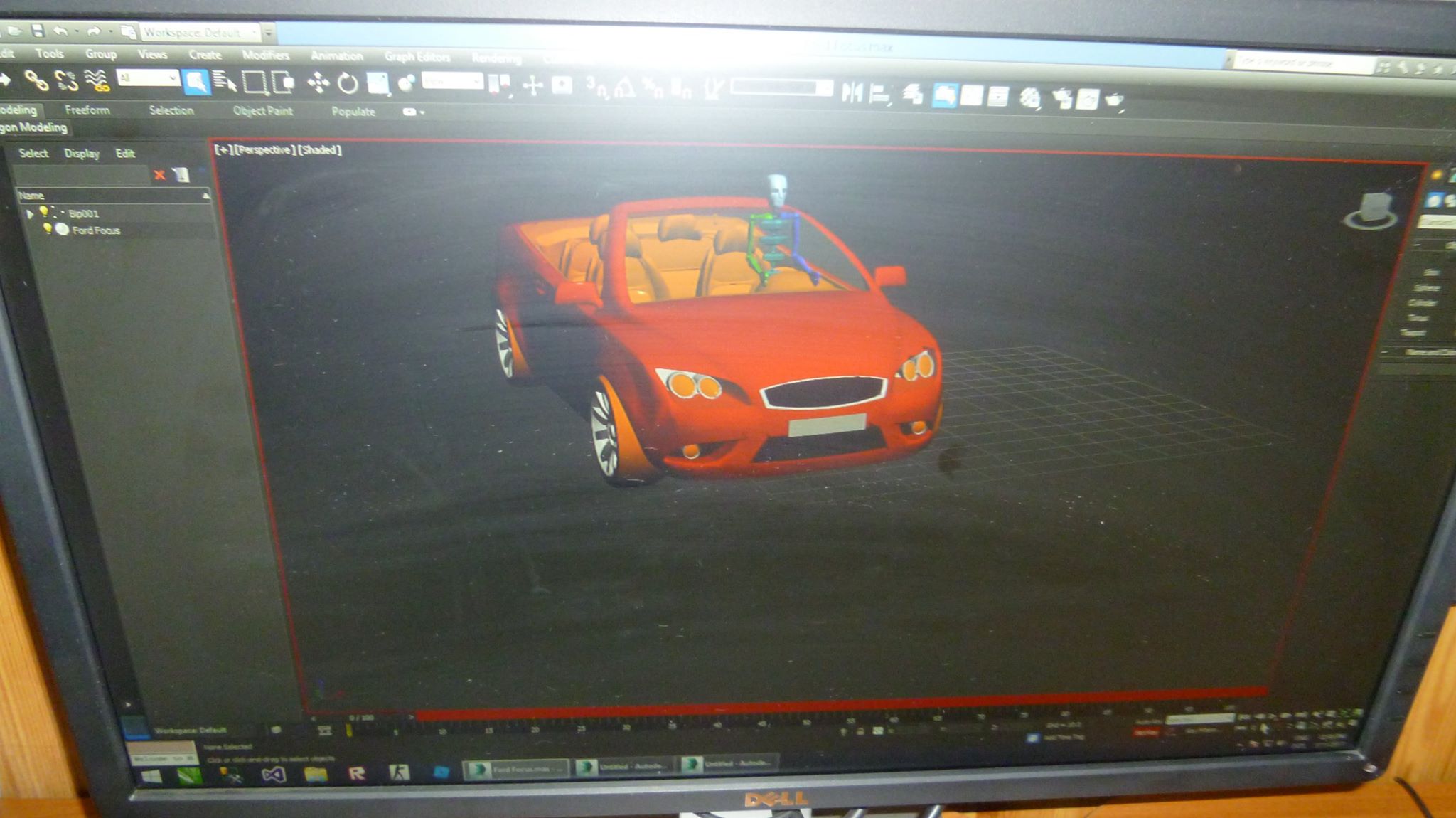
Task: Choose the Rectangular Selection Region tool
Action: [x=255, y=83]
